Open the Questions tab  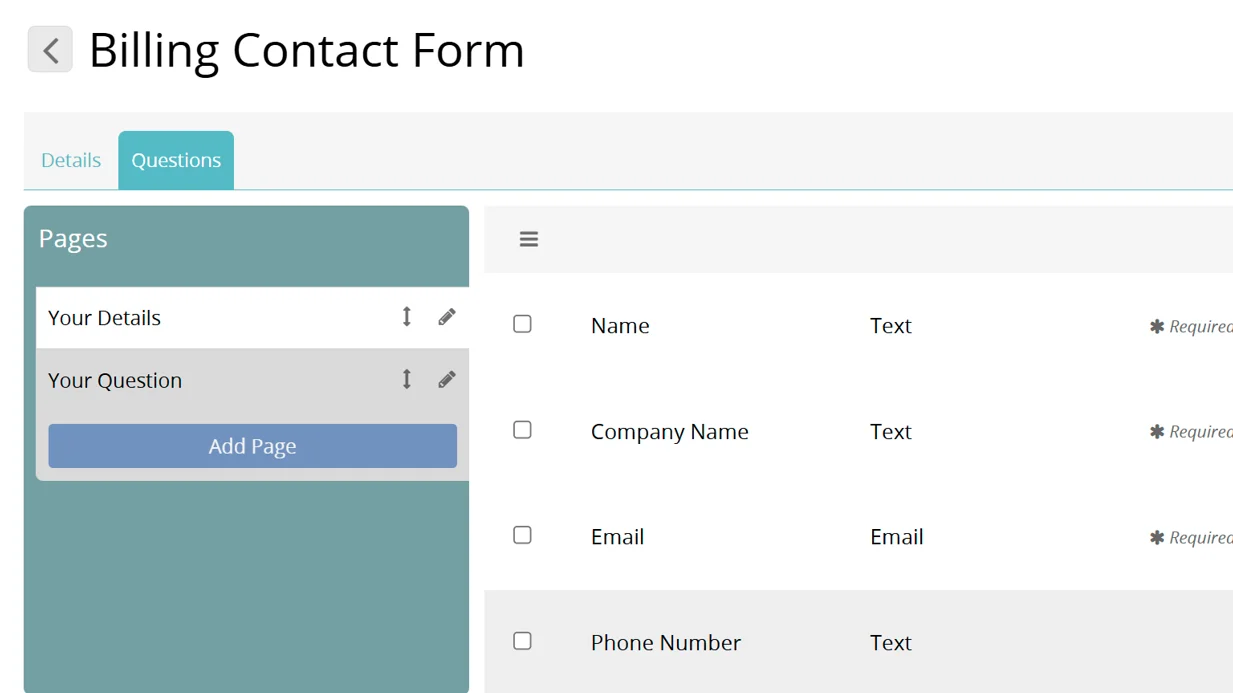(x=176, y=160)
